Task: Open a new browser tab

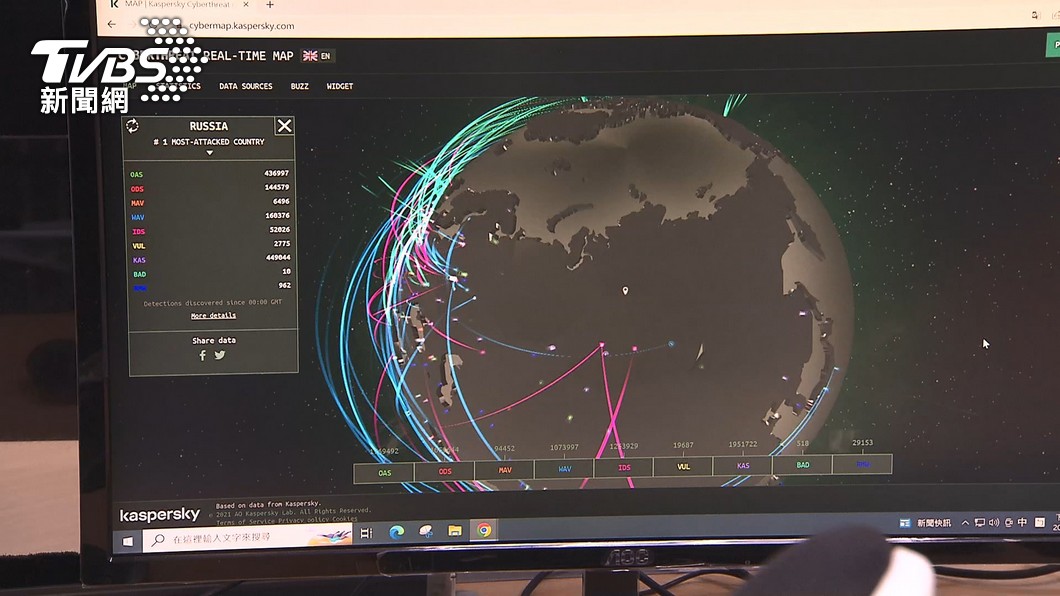Action: (270, 5)
